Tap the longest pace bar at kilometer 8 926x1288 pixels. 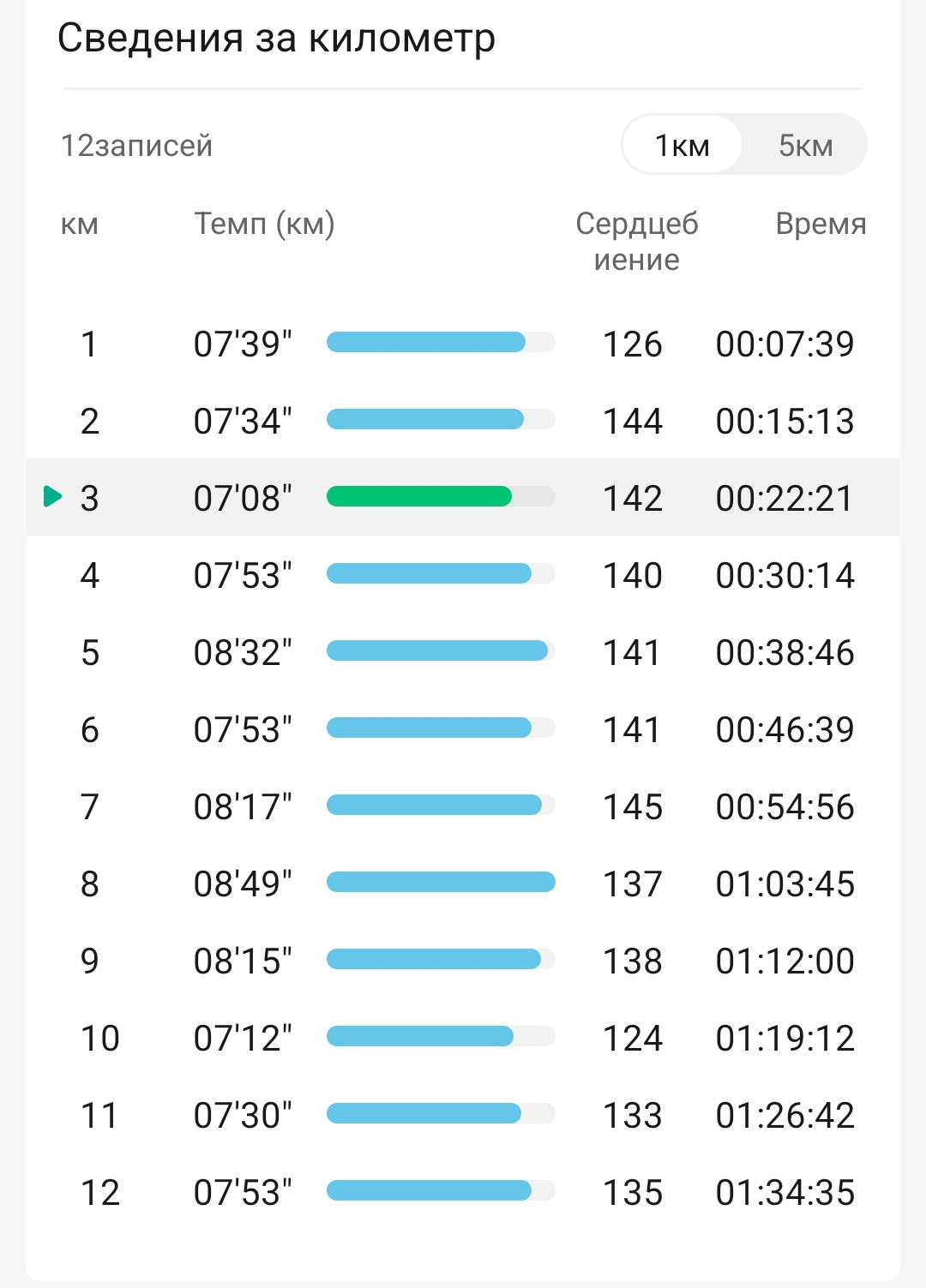pos(441,882)
